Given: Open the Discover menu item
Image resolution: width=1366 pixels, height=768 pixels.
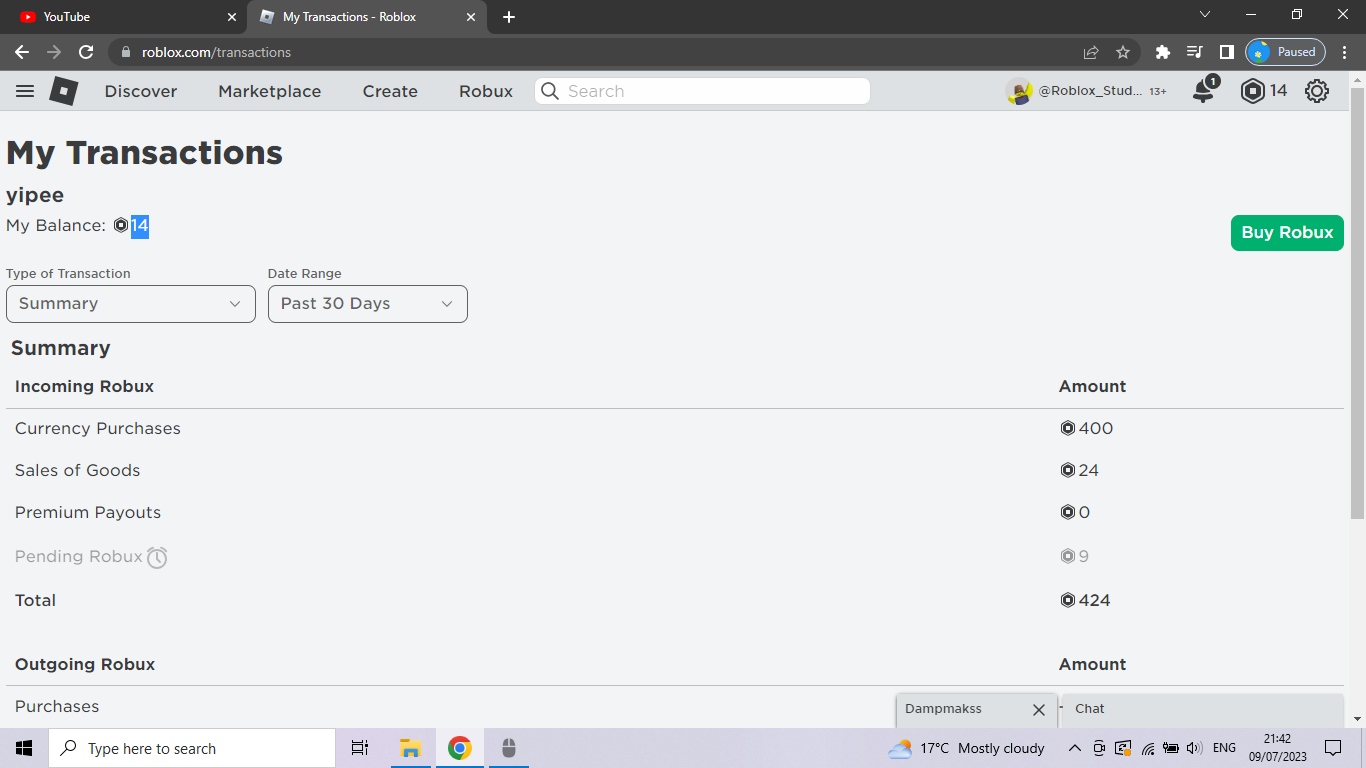Looking at the screenshot, I should click(x=141, y=91).
